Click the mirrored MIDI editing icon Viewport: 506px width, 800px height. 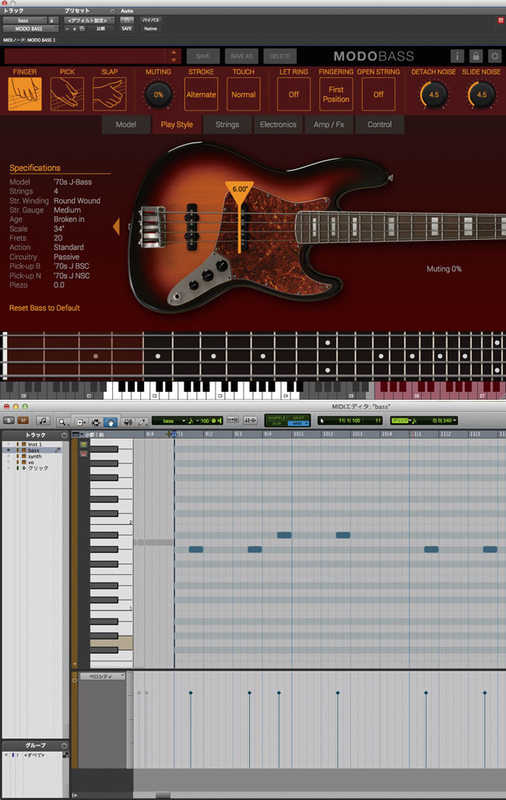click(x=250, y=420)
